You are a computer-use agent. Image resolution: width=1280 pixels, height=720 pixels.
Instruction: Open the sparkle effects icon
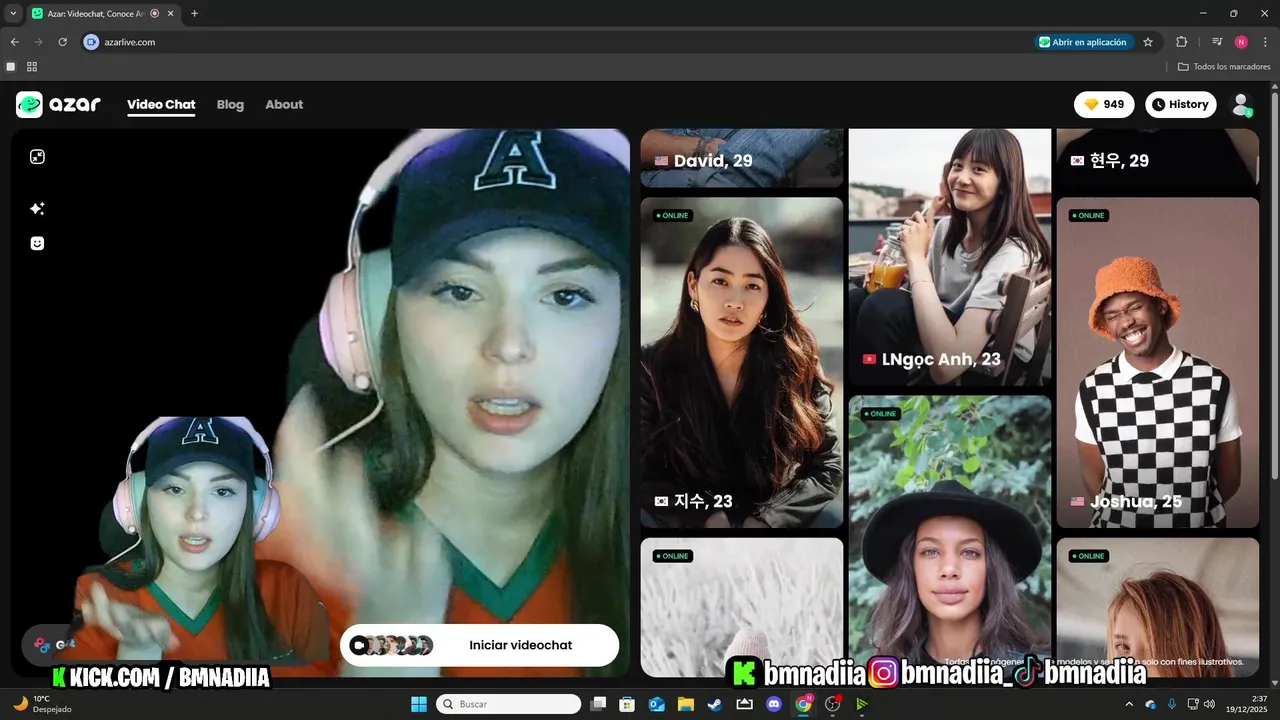[37, 208]
